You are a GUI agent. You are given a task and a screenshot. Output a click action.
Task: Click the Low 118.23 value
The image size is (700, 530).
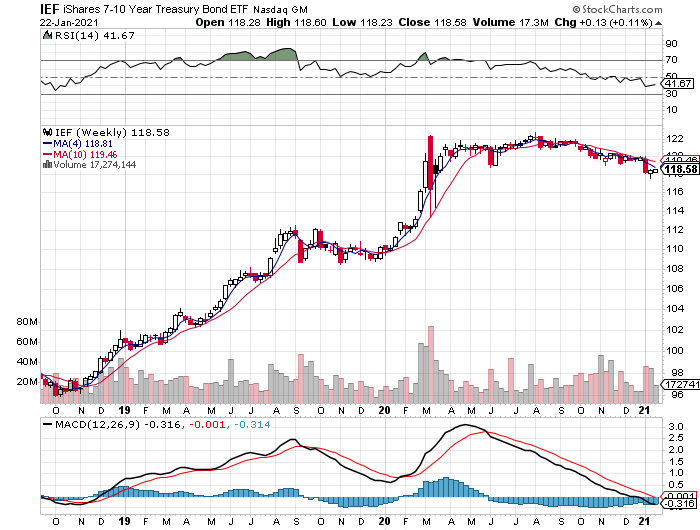click(362, 22)
